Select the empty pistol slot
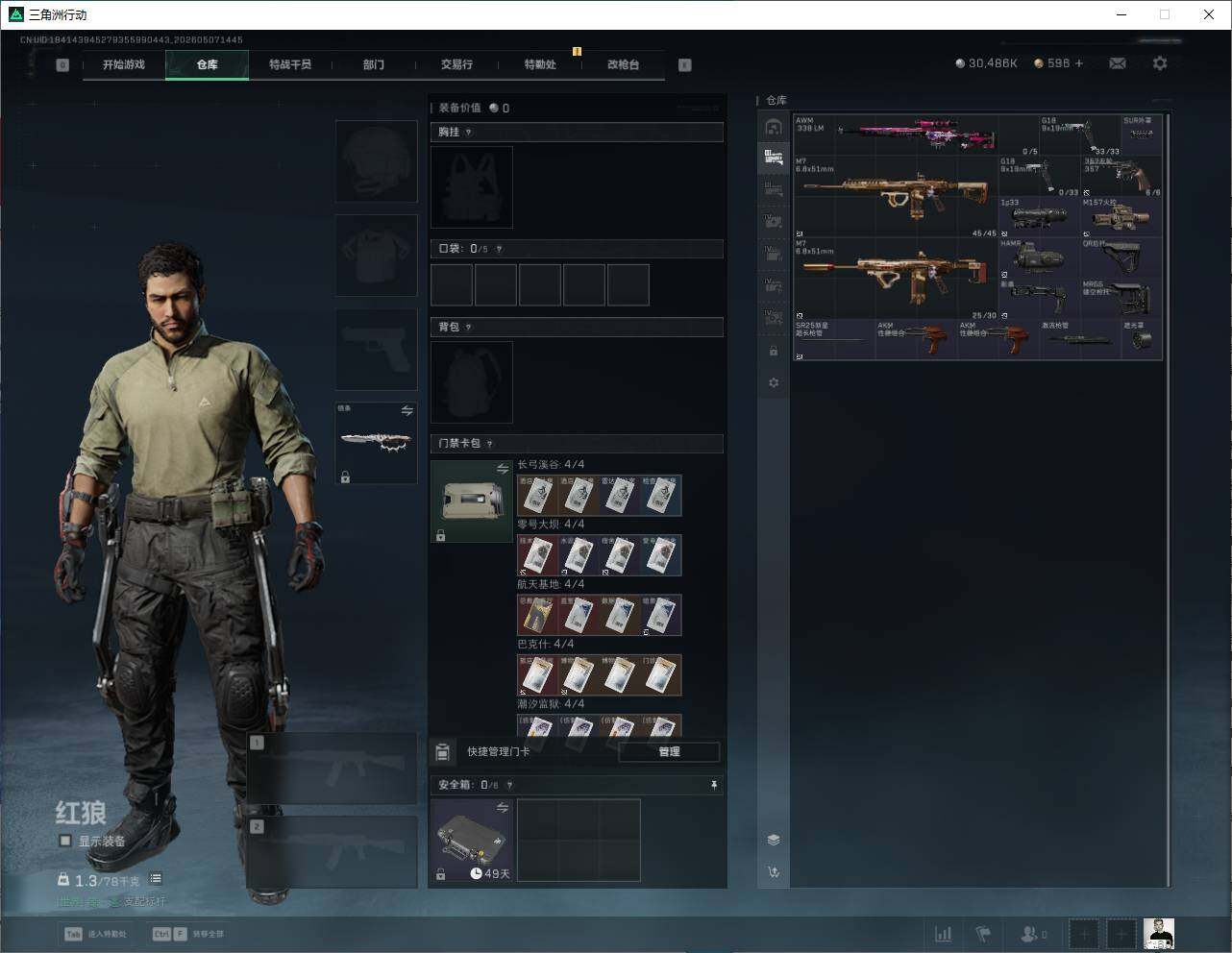This screenshot has height=953, width=1232. 376,349
